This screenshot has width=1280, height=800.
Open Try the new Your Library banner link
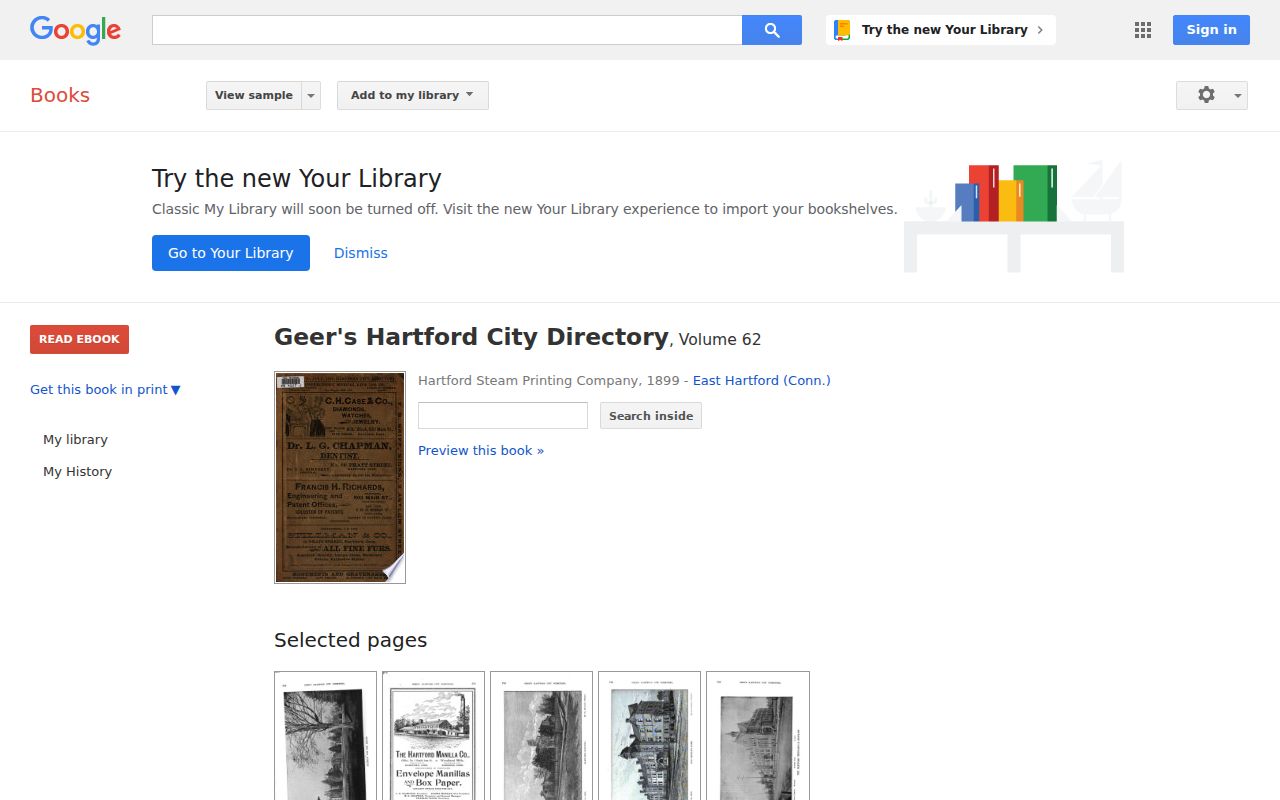941,30
